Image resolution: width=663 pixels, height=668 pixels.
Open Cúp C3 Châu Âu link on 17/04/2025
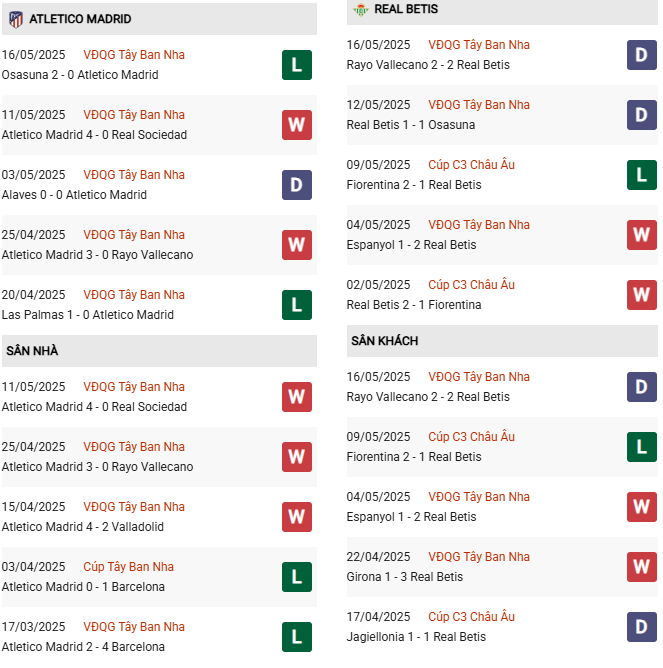471,617
